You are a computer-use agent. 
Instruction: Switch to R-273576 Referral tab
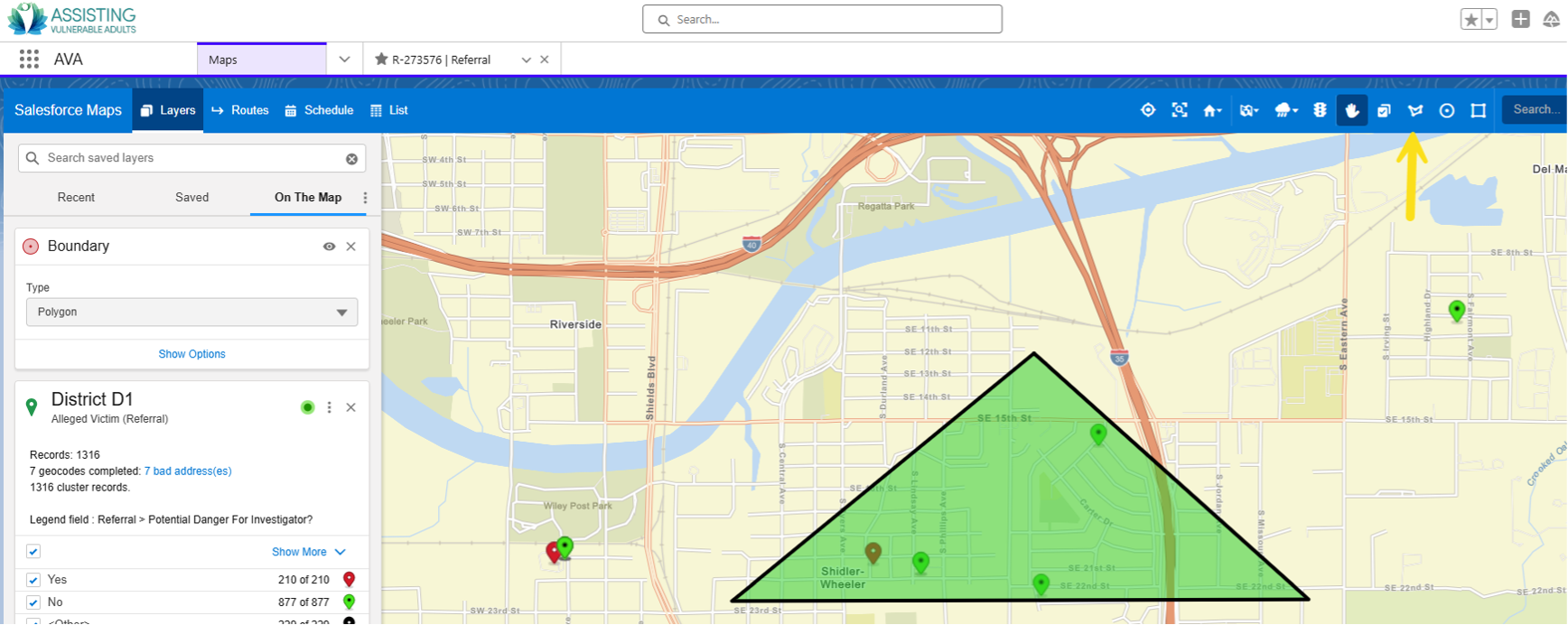[442, 60]
